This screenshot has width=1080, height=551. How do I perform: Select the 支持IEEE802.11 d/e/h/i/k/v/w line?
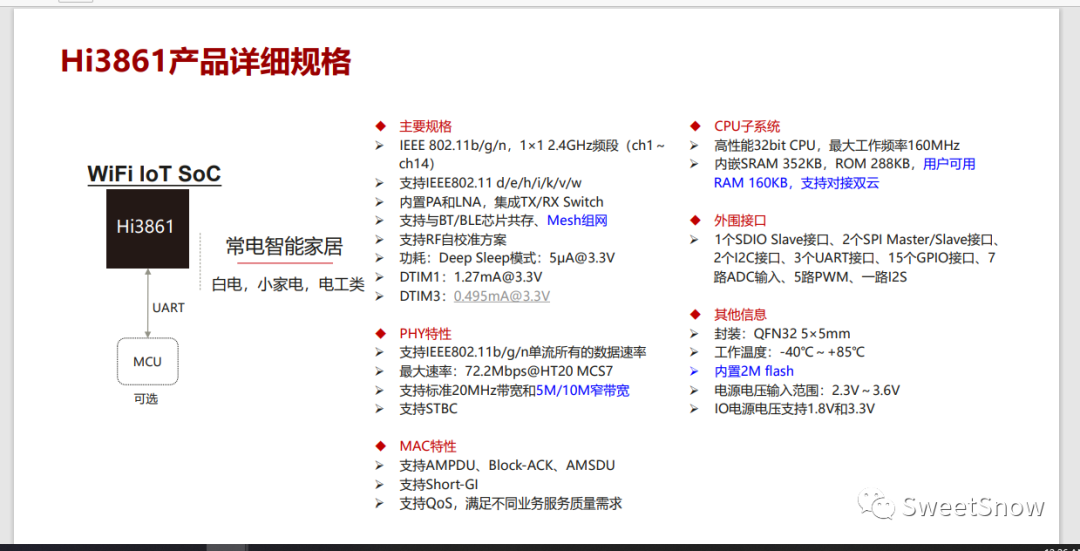(x=490, y=183)
